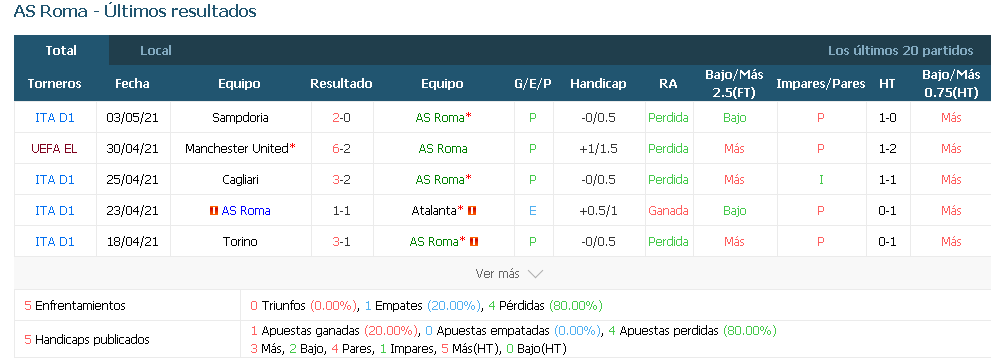This screenshot has height=360, width=991.
Task: Click the 1-1 result against Atalanta
Action: click(341, 210)
